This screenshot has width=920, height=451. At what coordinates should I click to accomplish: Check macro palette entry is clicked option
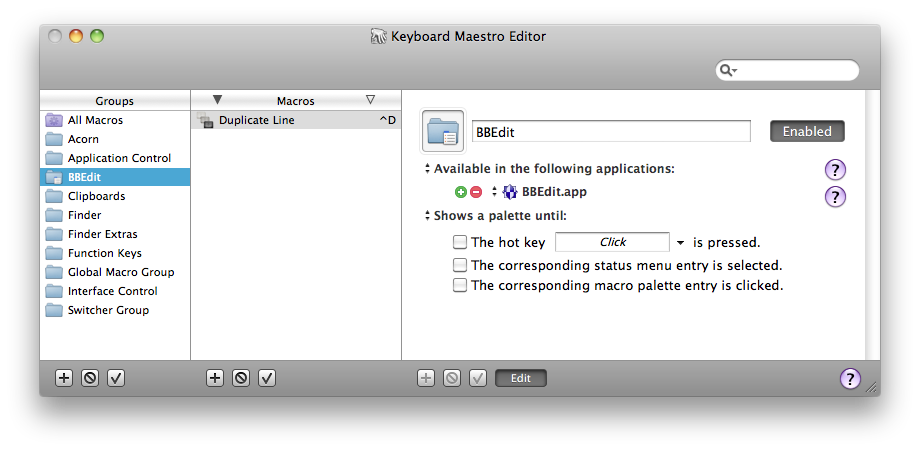pos(460,286)
